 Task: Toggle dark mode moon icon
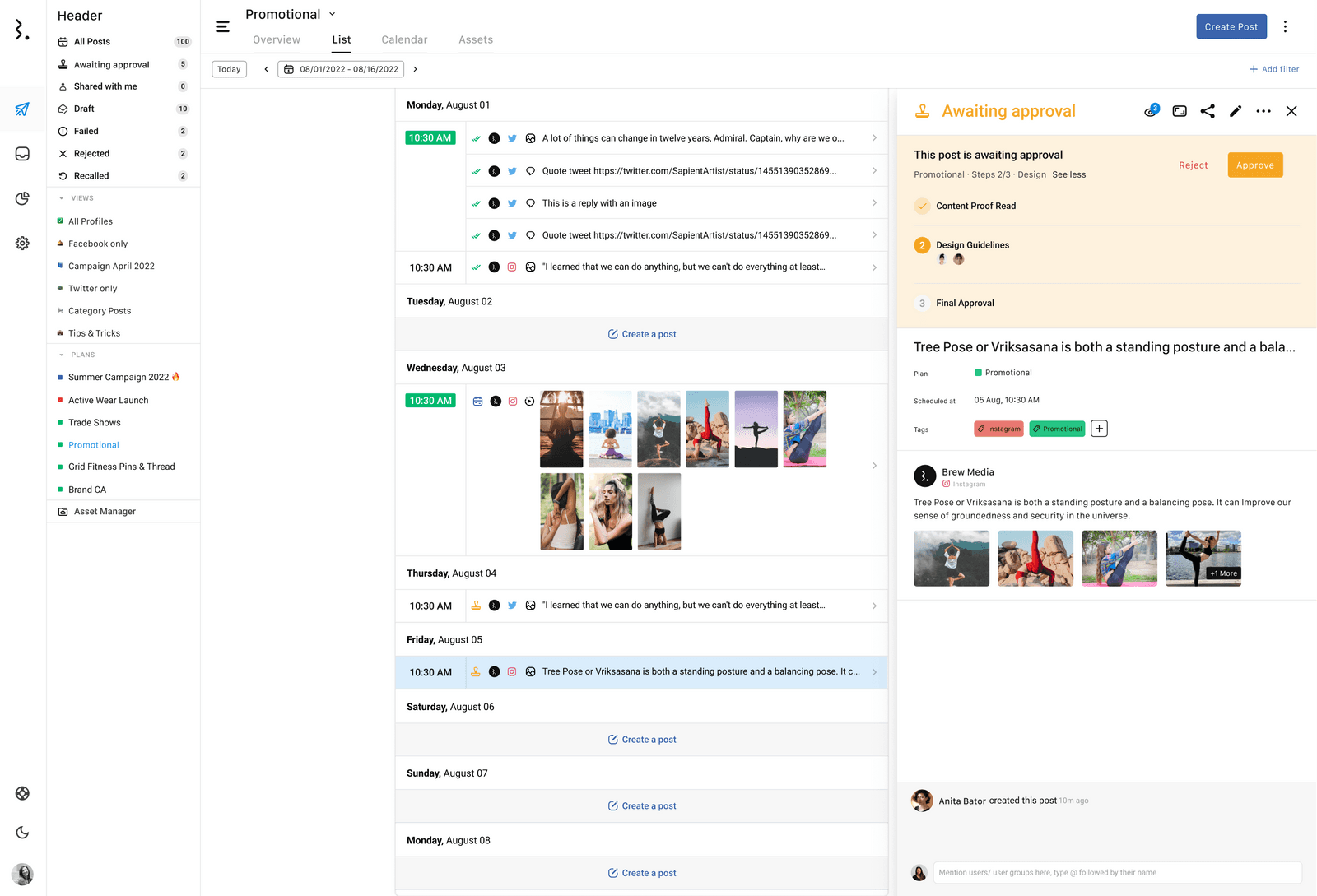pyautogui.click(x=22, y=833)
